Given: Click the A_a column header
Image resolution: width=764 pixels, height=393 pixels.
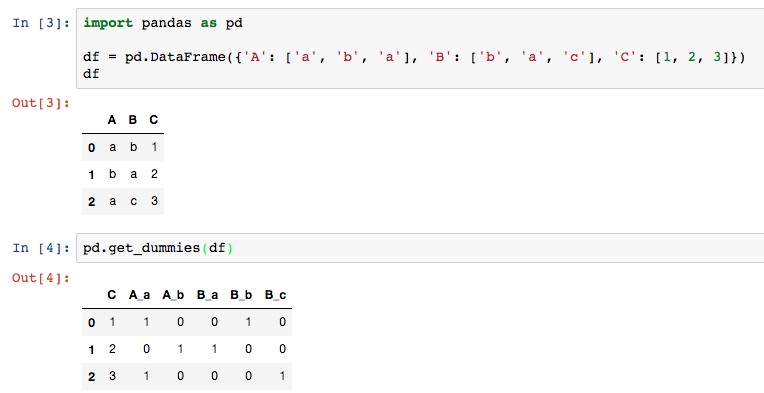Looking at the screenshot, I should 139,295.
